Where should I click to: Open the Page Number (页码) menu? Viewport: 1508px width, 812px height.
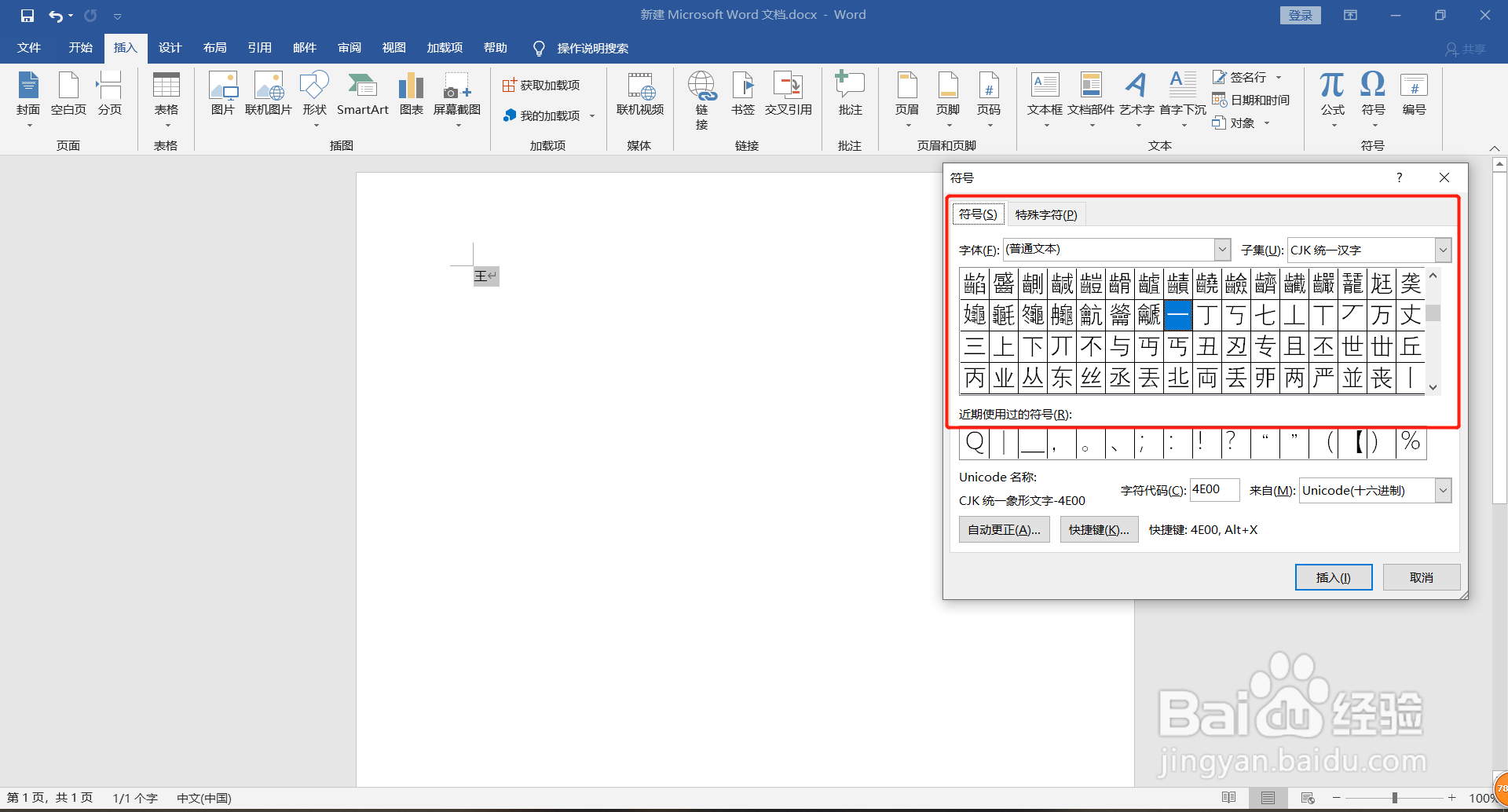(989, 98)
